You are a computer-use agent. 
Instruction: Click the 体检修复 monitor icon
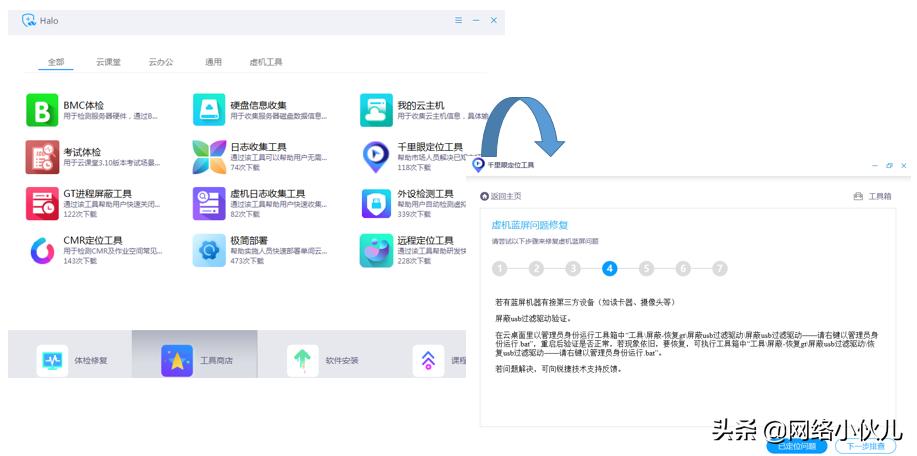click(x=52, y=361)
